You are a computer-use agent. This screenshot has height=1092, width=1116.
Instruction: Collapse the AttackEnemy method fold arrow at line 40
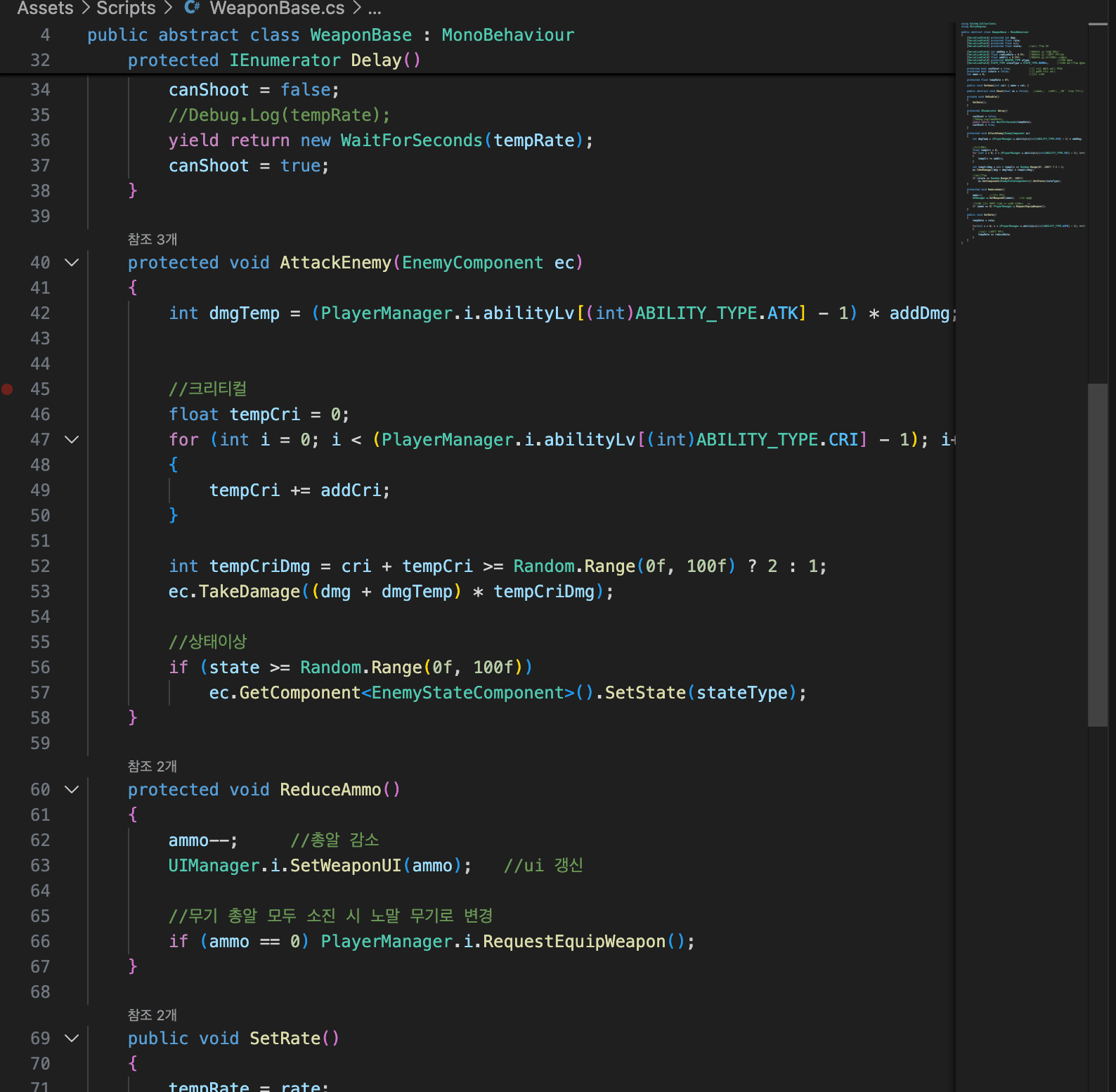pyautogui.click(x=72, y=262)
